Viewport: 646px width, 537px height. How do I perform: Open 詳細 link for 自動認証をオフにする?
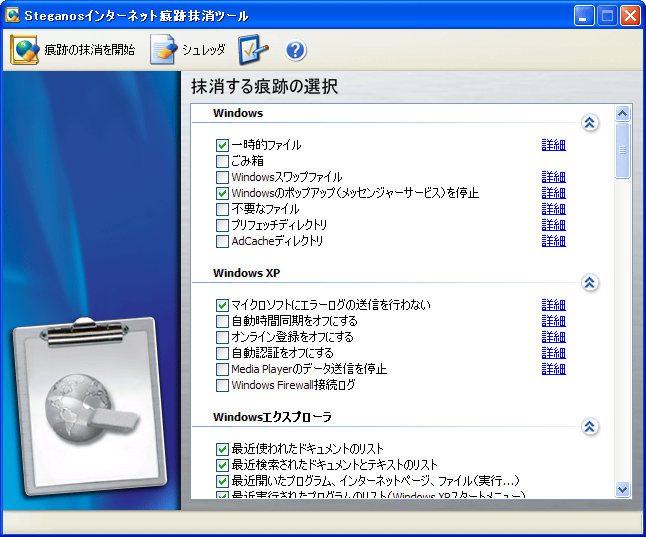553,353
